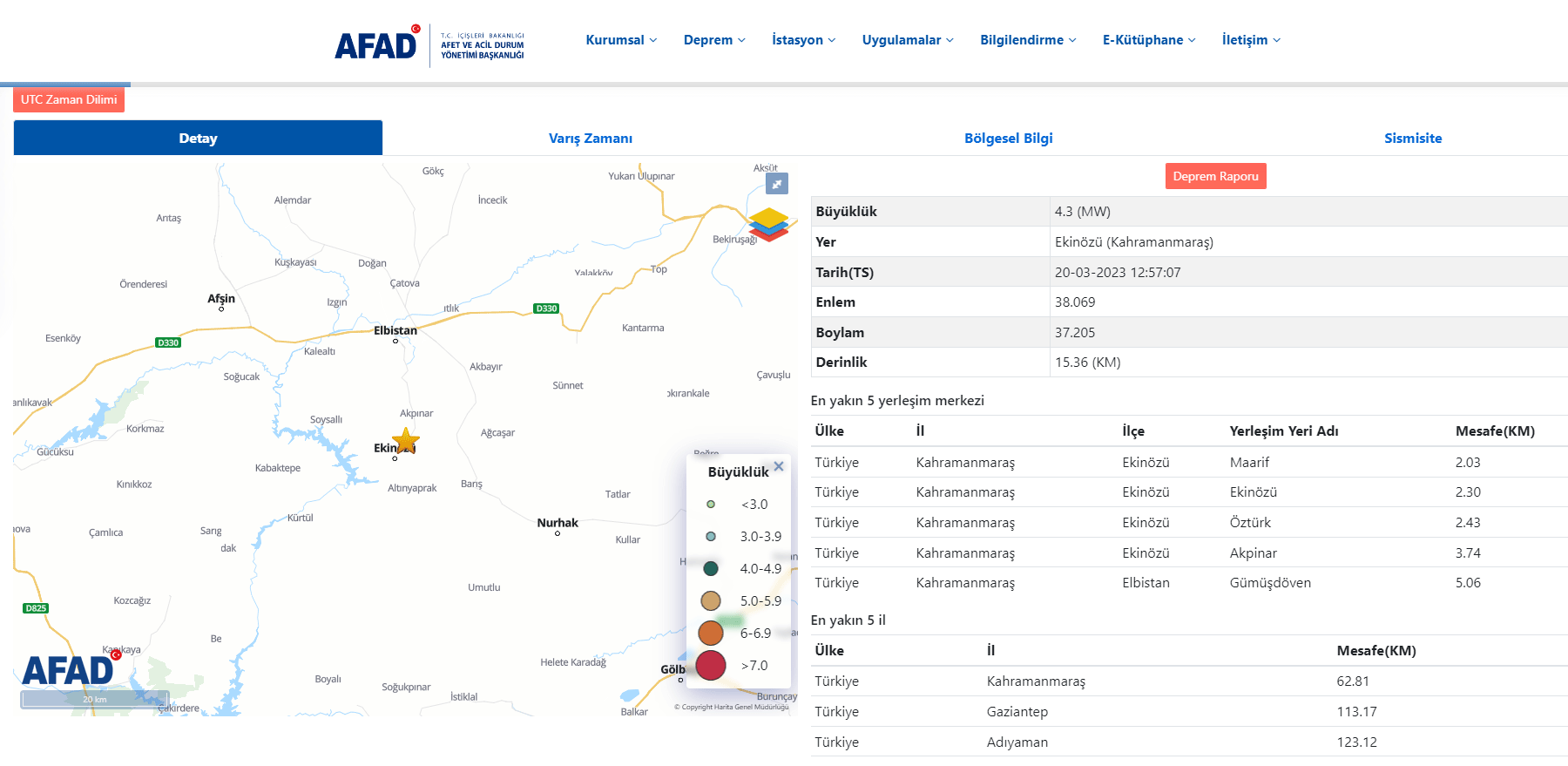This screenshot has width=1568, height=766.
Task: Click the 6-6.9 magnitude legend circle
Action: 711,634
